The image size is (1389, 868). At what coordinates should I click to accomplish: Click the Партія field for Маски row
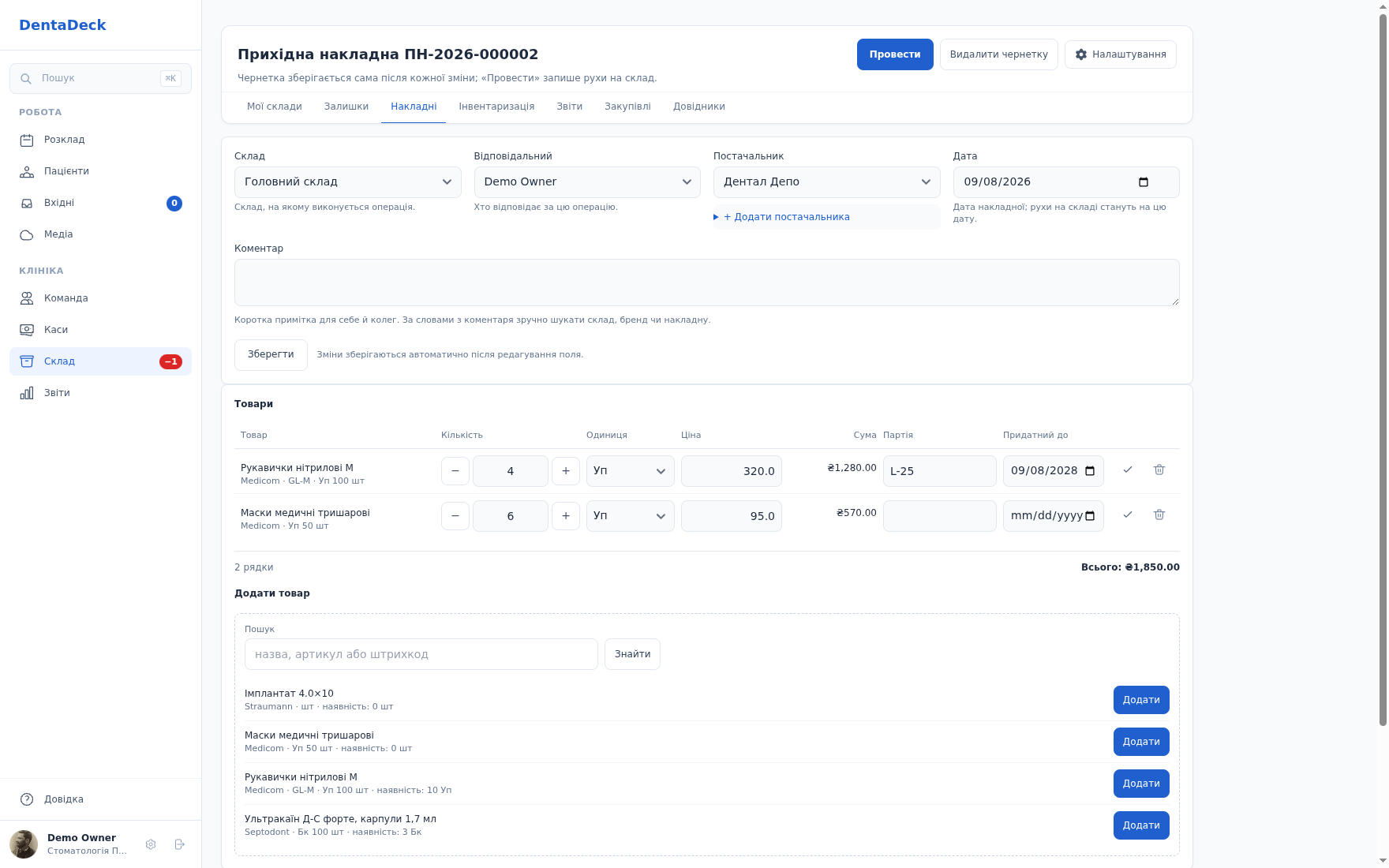[940, 516]
